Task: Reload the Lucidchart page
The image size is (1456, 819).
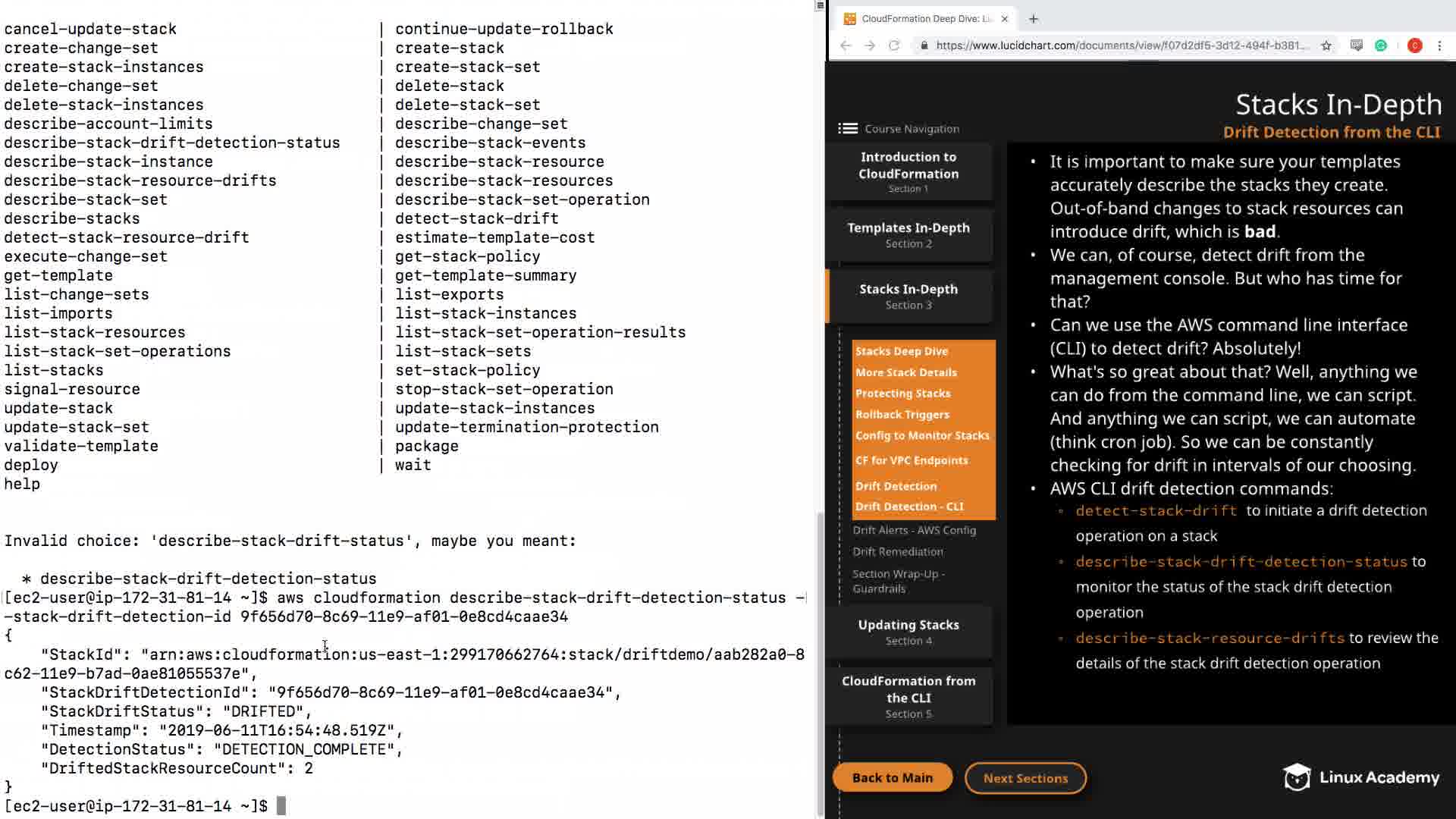Action: click(x=894, y=45)
